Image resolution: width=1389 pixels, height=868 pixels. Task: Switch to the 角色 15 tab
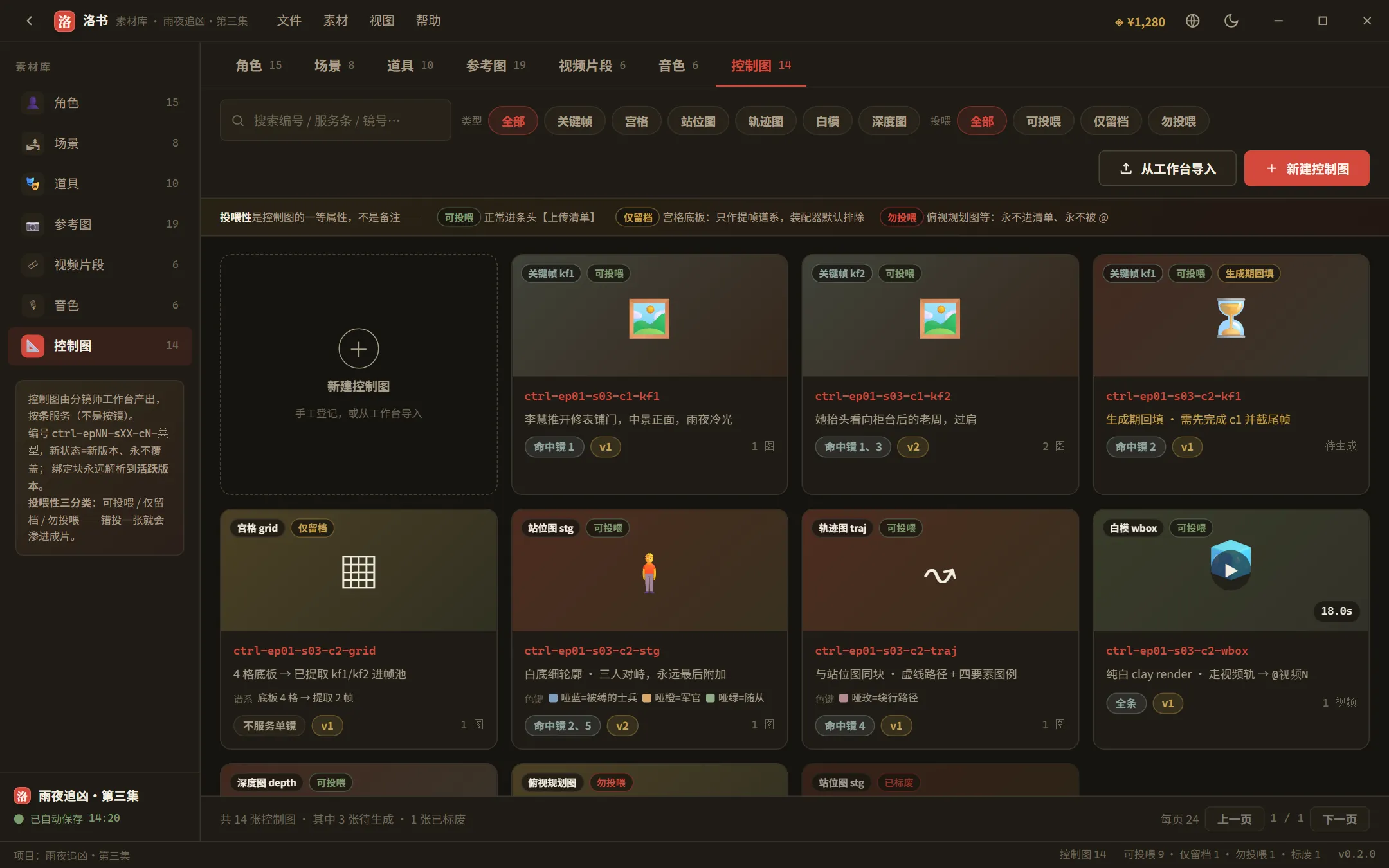[258, 65]
